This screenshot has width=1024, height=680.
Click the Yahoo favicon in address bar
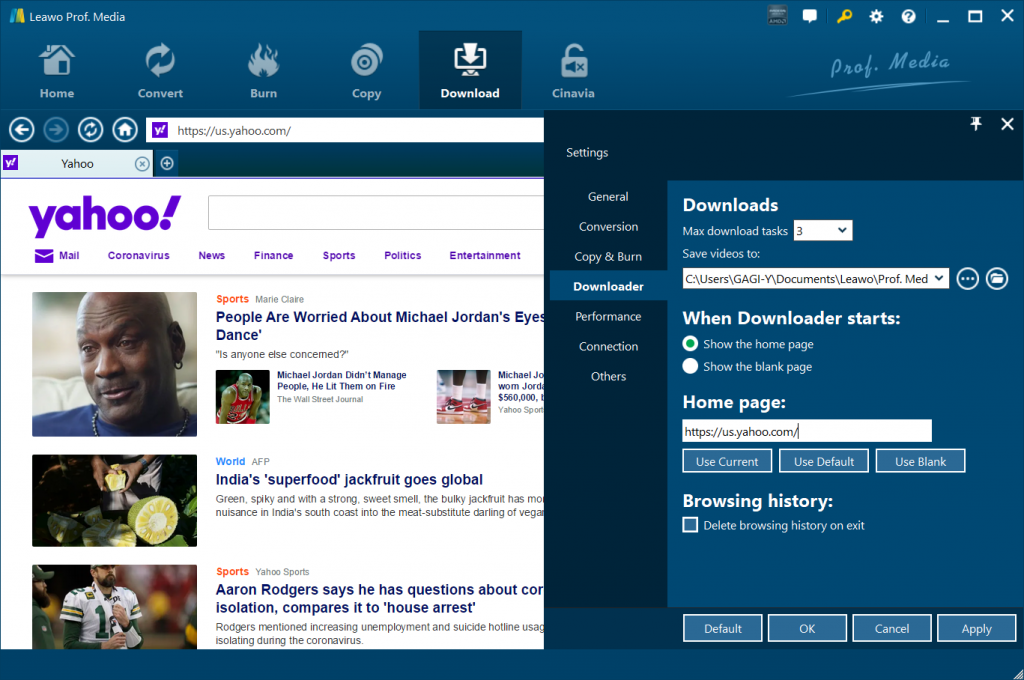(x=160, y=130)
